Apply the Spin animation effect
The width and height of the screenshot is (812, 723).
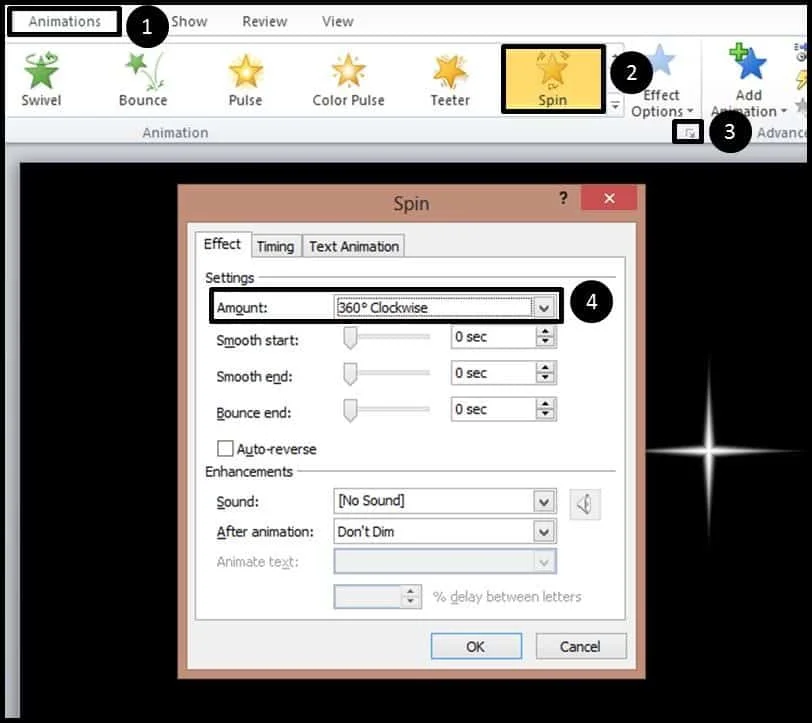[553, 79]
